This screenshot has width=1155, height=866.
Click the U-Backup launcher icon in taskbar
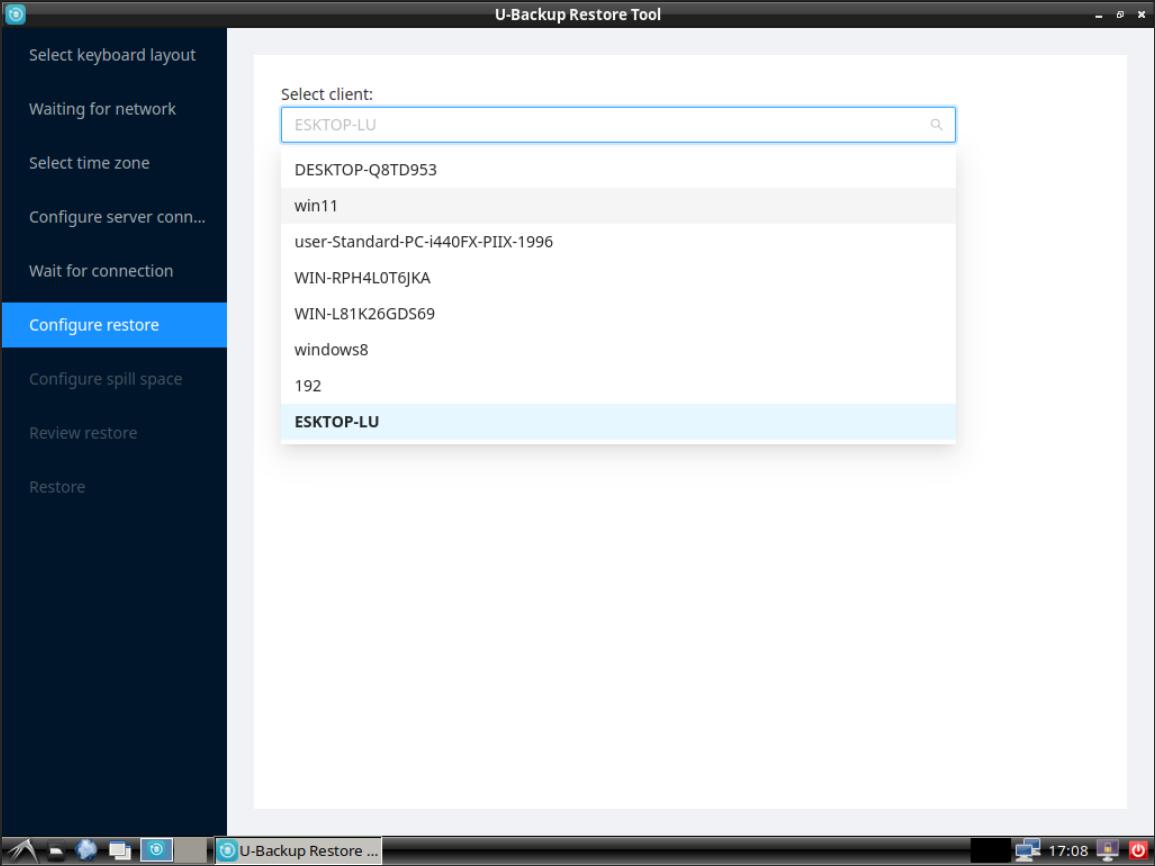pyautogui.click(x=155, y=850)
